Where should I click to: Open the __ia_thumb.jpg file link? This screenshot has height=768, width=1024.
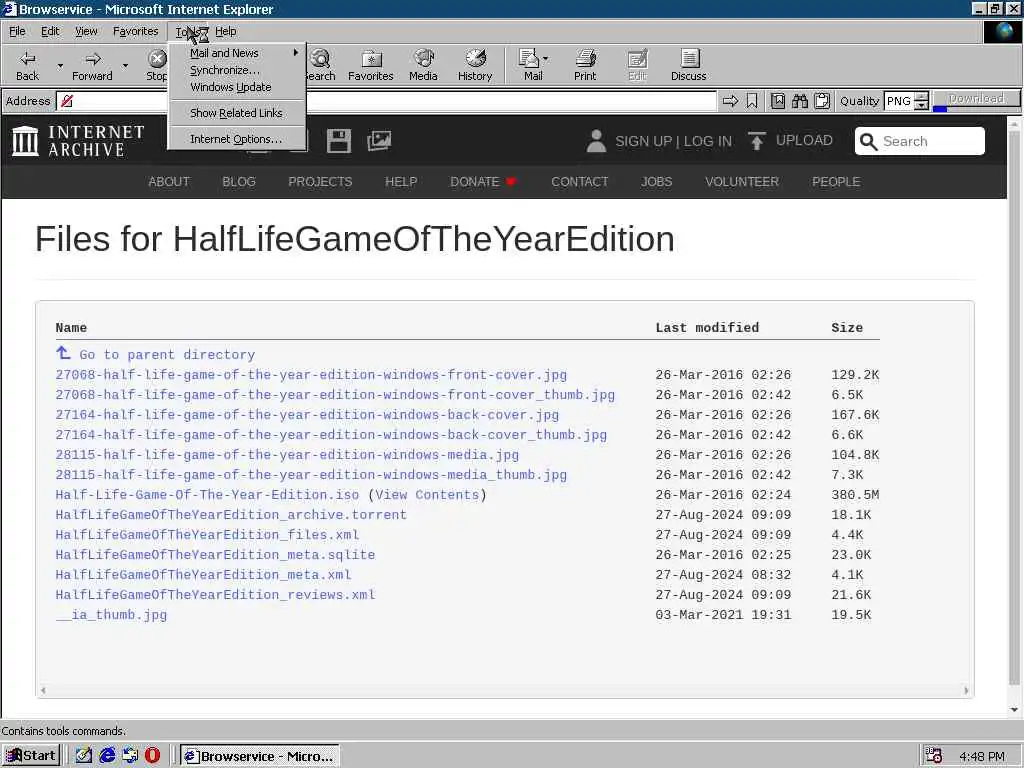[x=111, y=615]
